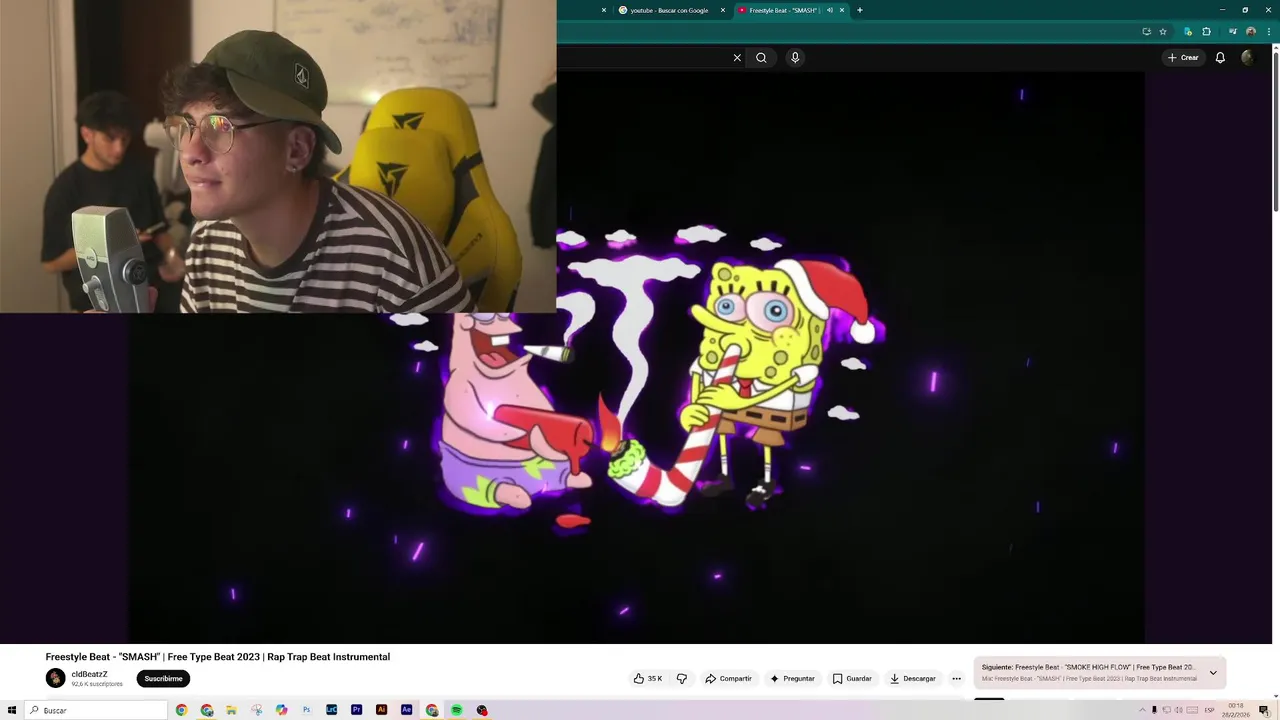
Task: Close the youtube Buscar con Google tab
Action: click(x=723, y=10)
